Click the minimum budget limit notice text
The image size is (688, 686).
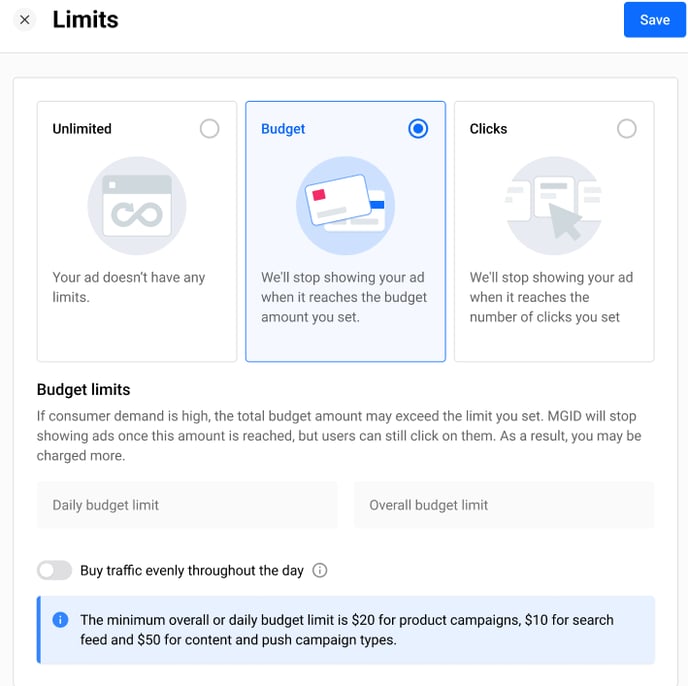click(x=346, y=630)
